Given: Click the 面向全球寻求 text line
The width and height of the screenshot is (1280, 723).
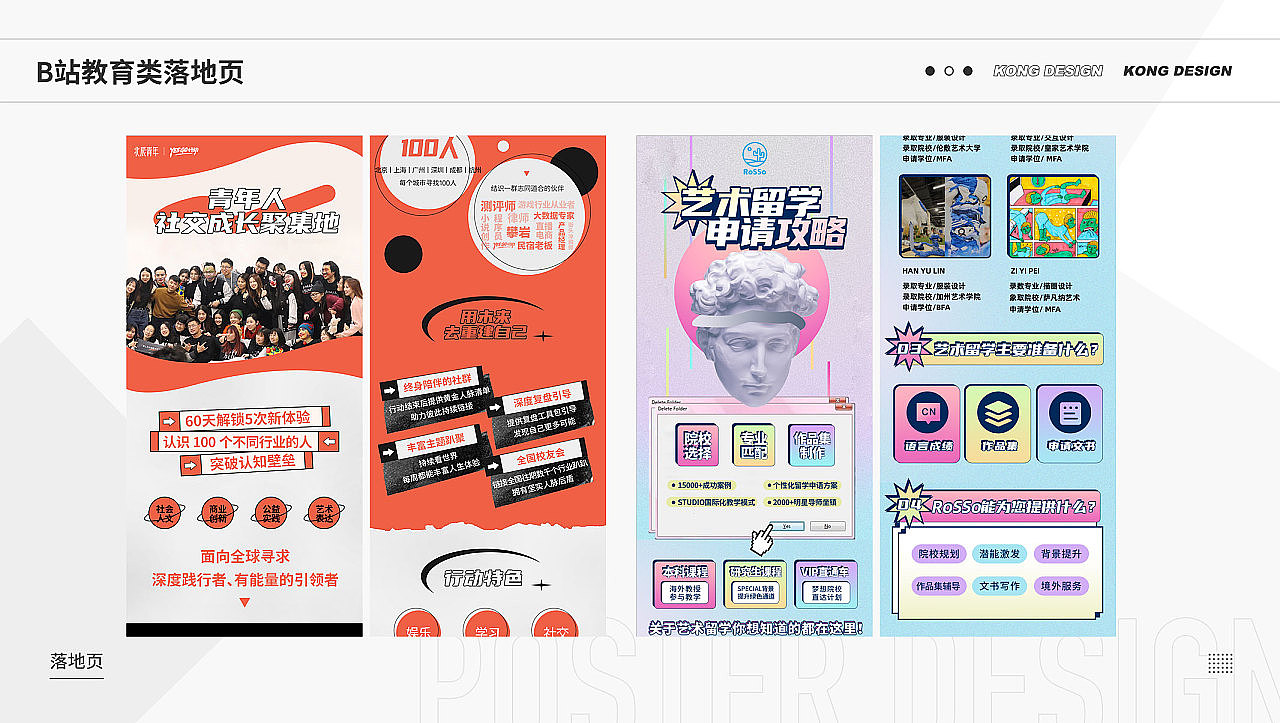Looking at the screenshot, I should point(245,556).
